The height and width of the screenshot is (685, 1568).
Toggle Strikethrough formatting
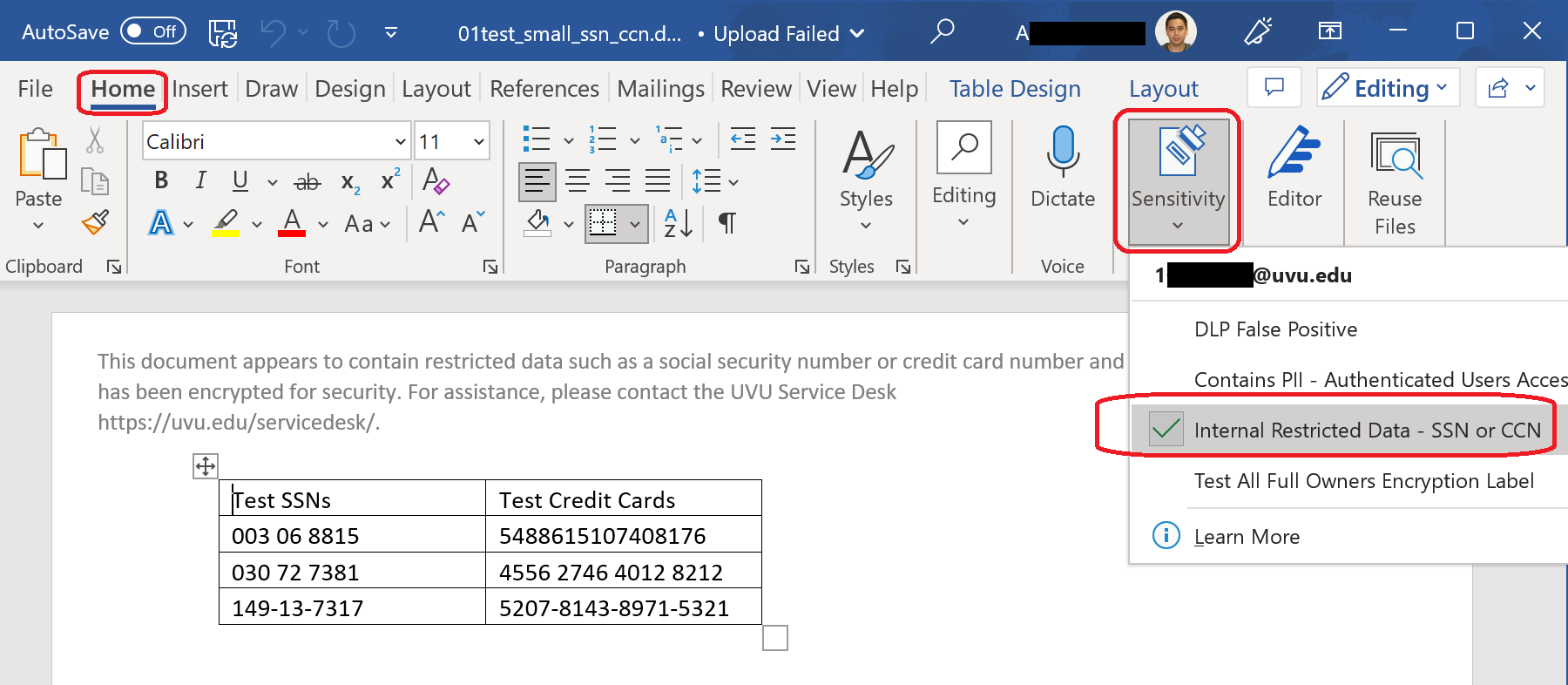pyautogui.click(x=307, y=182)
